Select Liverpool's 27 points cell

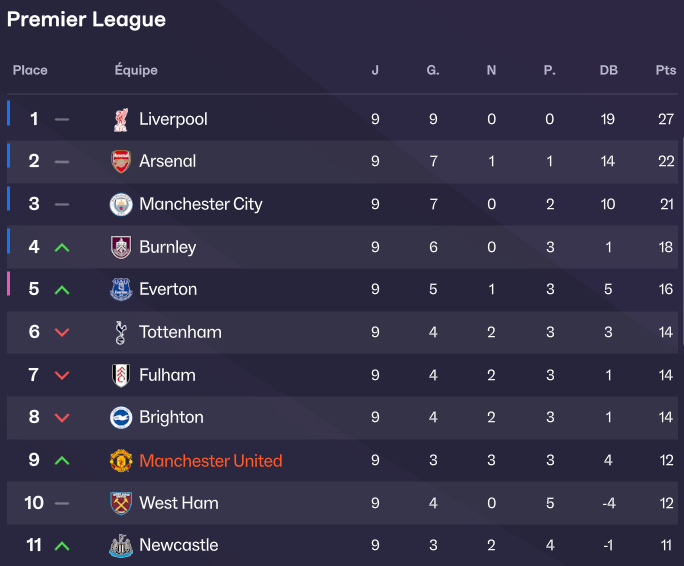(666, 119)
